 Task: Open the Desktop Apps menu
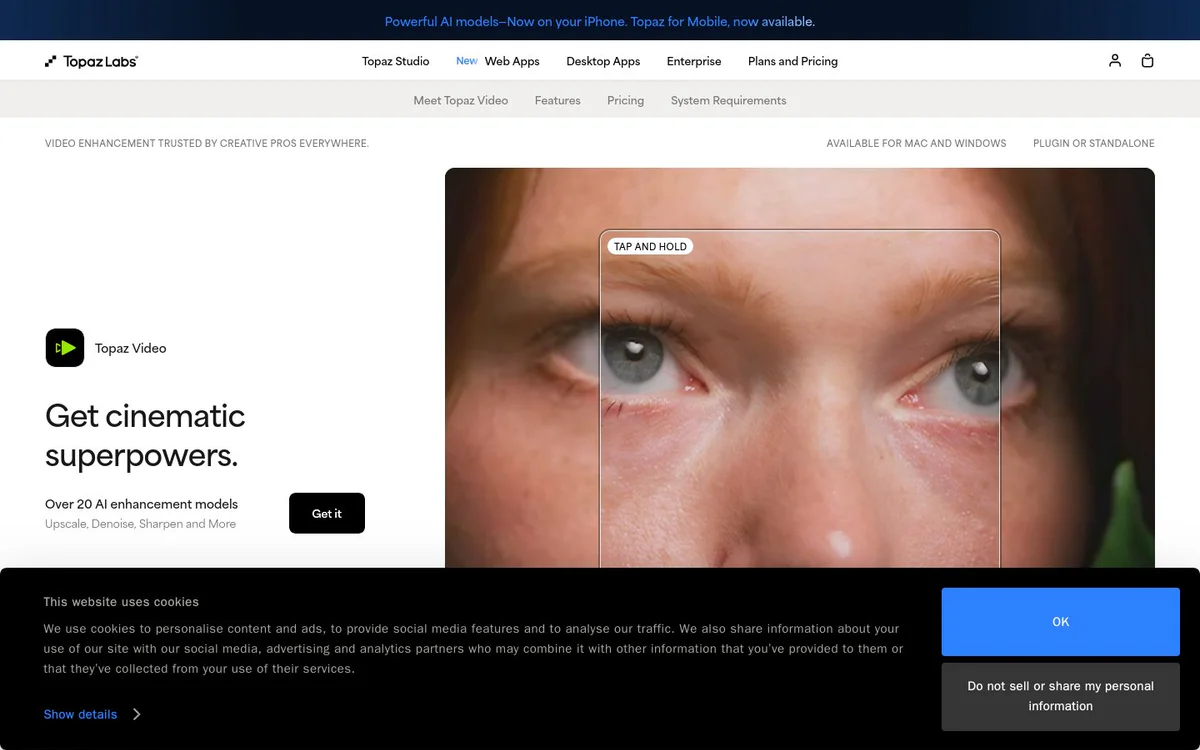coord(603,61)
